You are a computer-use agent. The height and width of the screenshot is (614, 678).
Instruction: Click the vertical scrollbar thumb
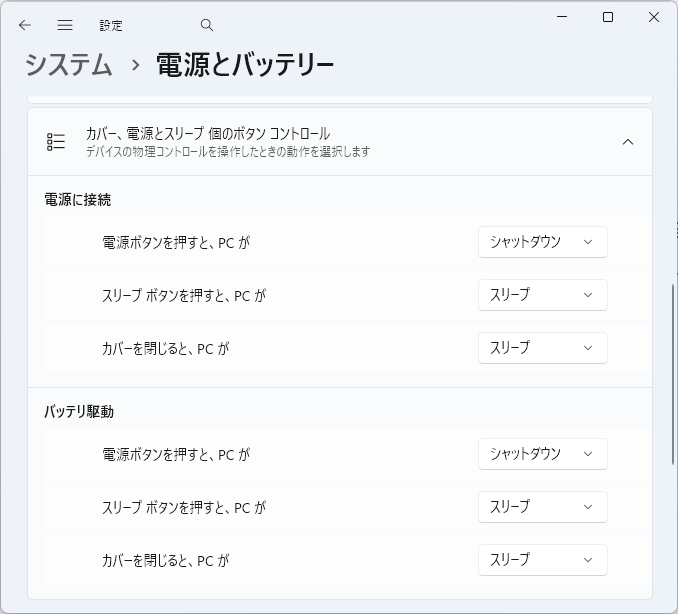click(x=673, y=374)
